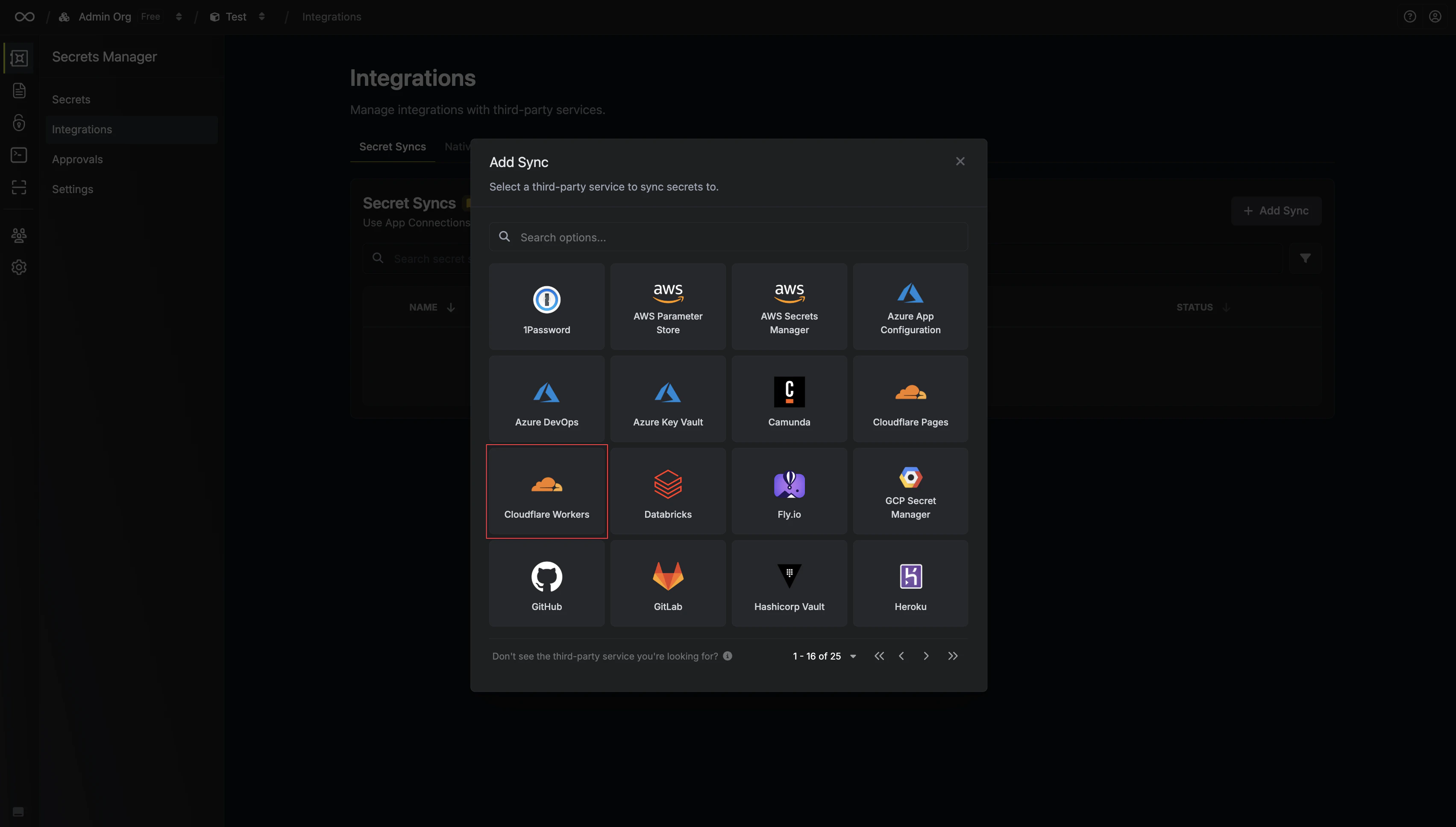Image resolution: width=1456 pixels, height=827 pixels.
Task: Pick the Azure DevOps option
Action: pyautogui.click(x=546, y=399)
